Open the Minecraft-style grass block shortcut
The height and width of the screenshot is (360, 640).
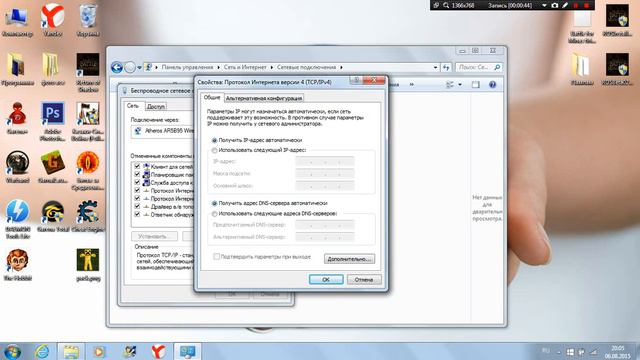[53, 167]
